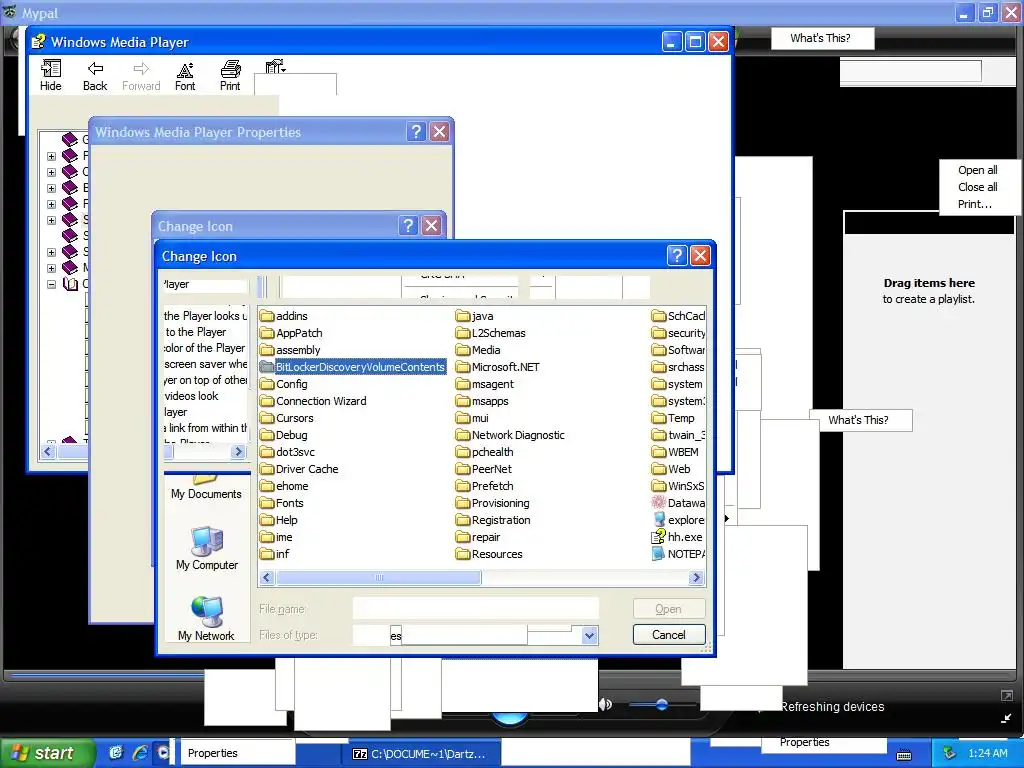Image resolution: width=1024 pixels, height=768 pixels.
Task: Select the repair folder
Action: (x=478, y=537)
